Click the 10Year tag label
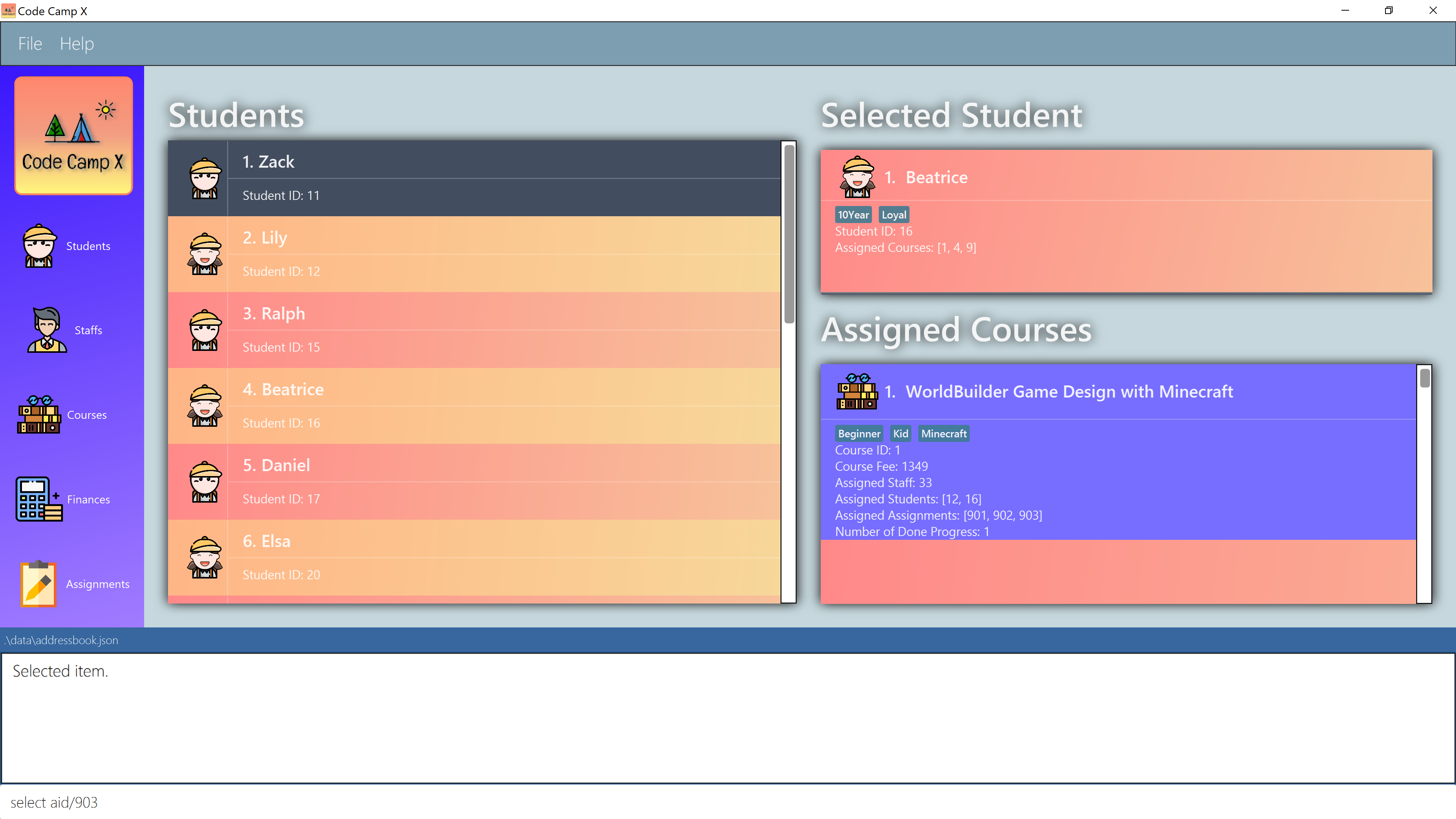 (x=853, y=215)
